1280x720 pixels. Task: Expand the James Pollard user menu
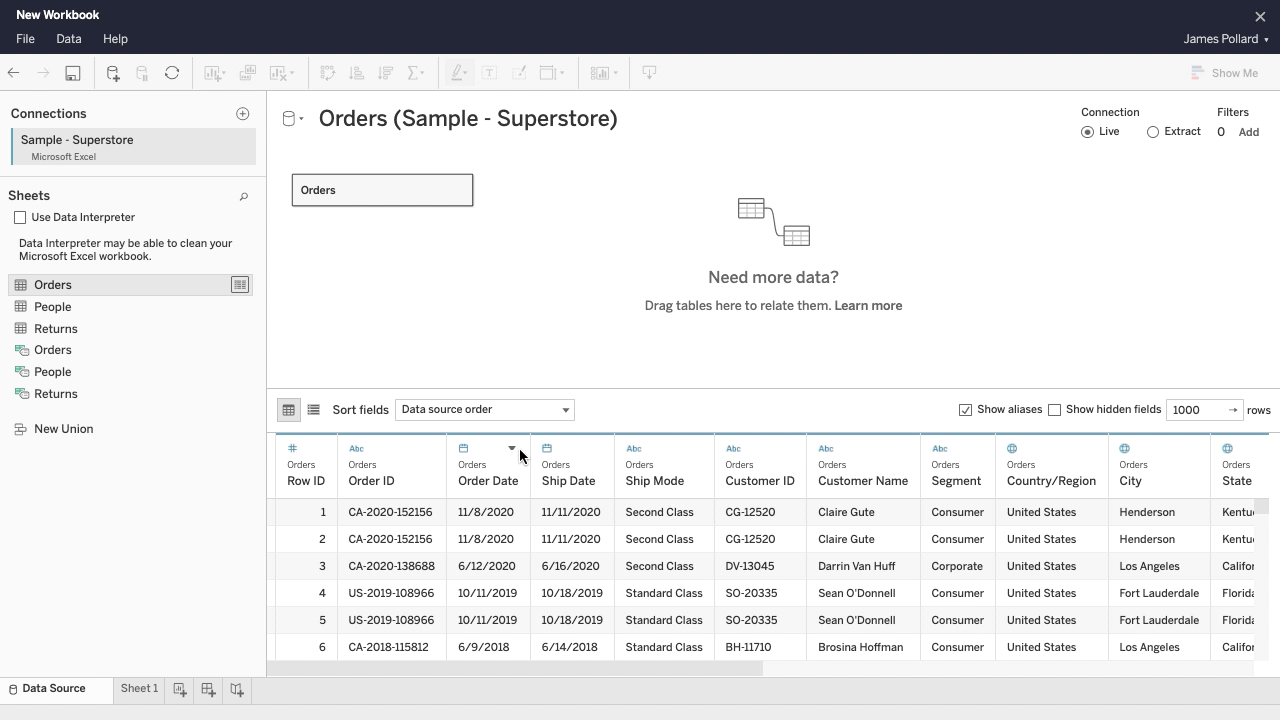(x=1225, y=39)
